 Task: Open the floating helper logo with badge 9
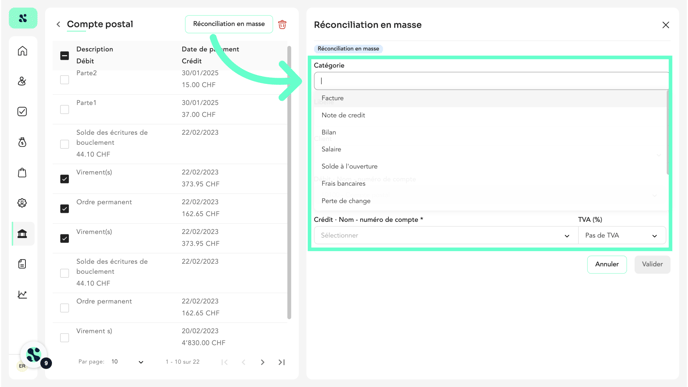pyautogui.click(x=34, y=355)
